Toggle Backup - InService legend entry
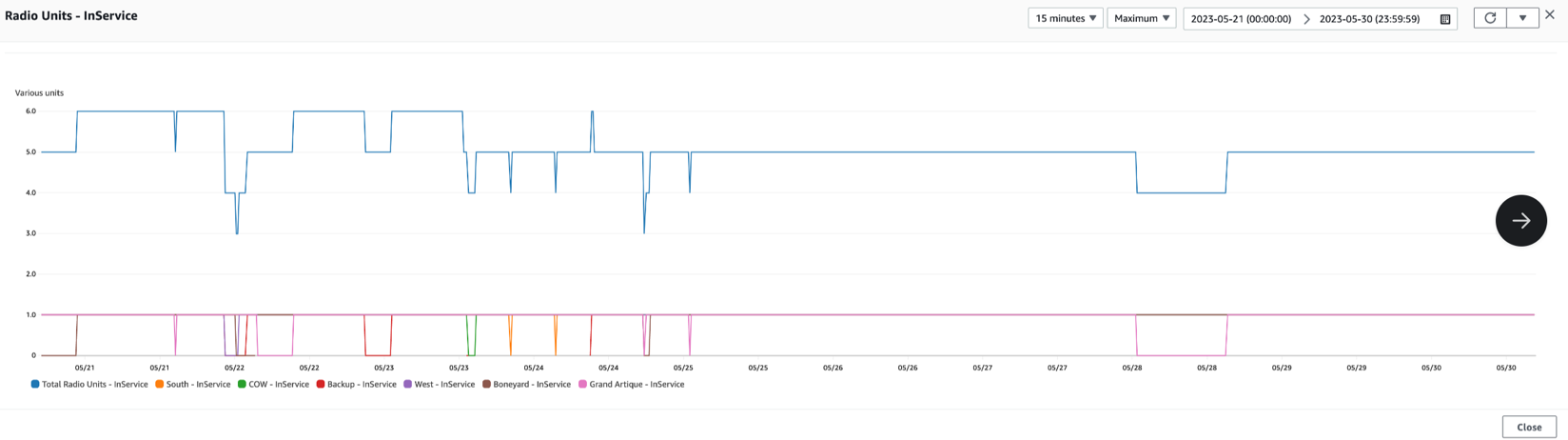Viewport: 1568px width, 440px height. [x=356, y=385]
